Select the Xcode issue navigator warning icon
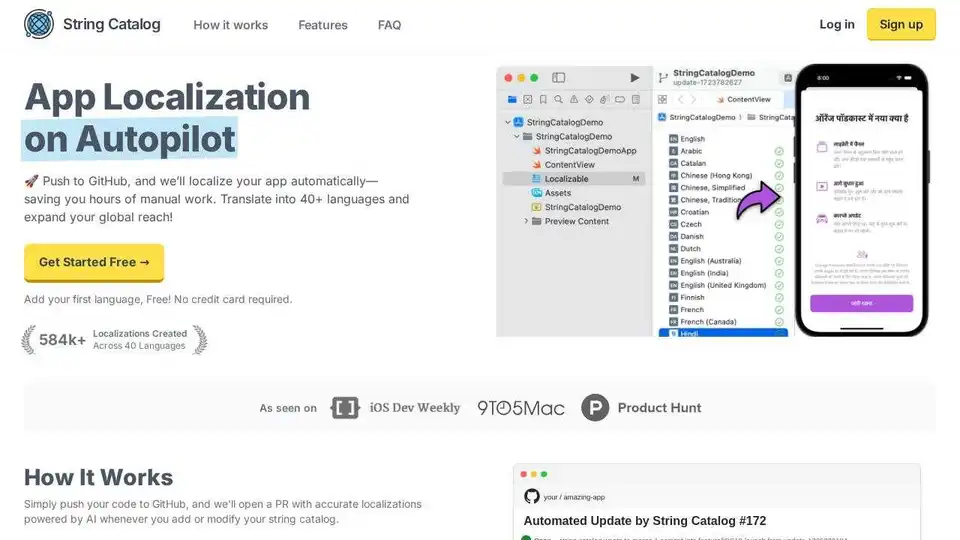Viewport: 960px width, 540px height. pos(574,99)
